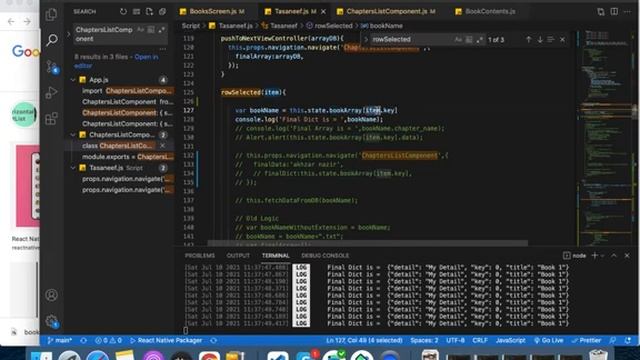Open the DEBUG CONSOLE panel tab
Screen dimensions: 640x360
tap(325, 256)
